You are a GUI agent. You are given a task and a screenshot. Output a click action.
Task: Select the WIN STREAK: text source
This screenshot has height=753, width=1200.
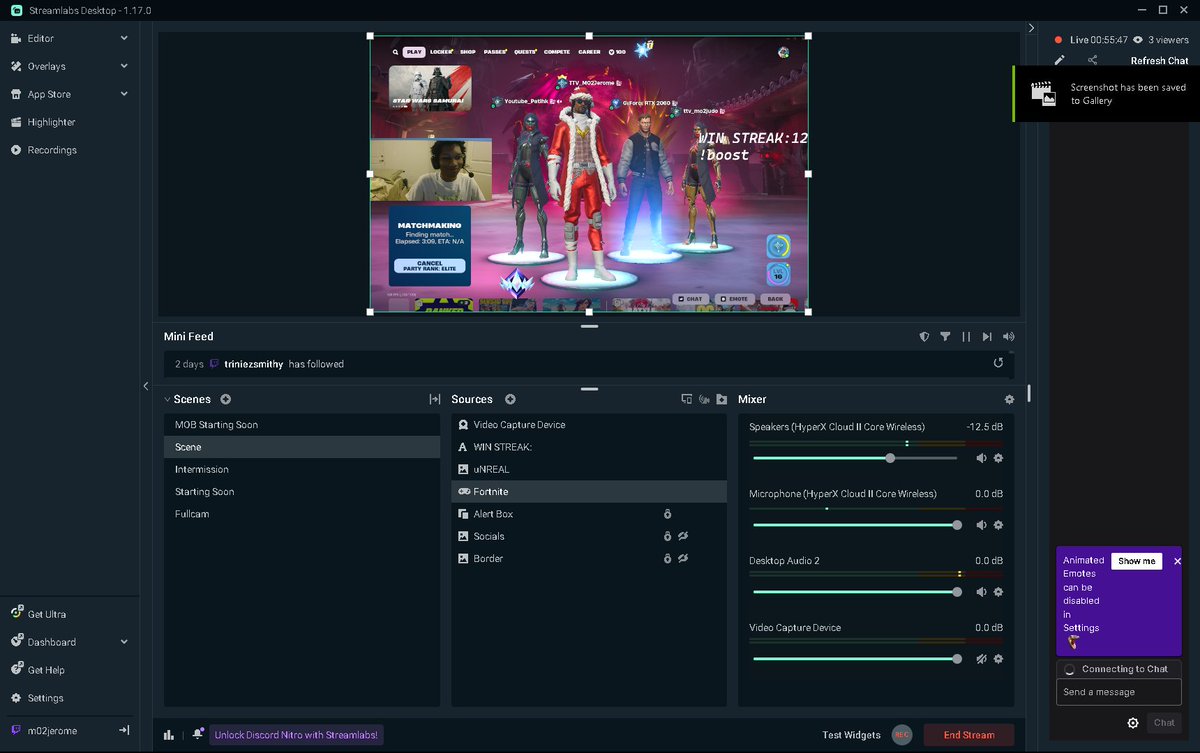pyautogui.click(x=589, y=447)
